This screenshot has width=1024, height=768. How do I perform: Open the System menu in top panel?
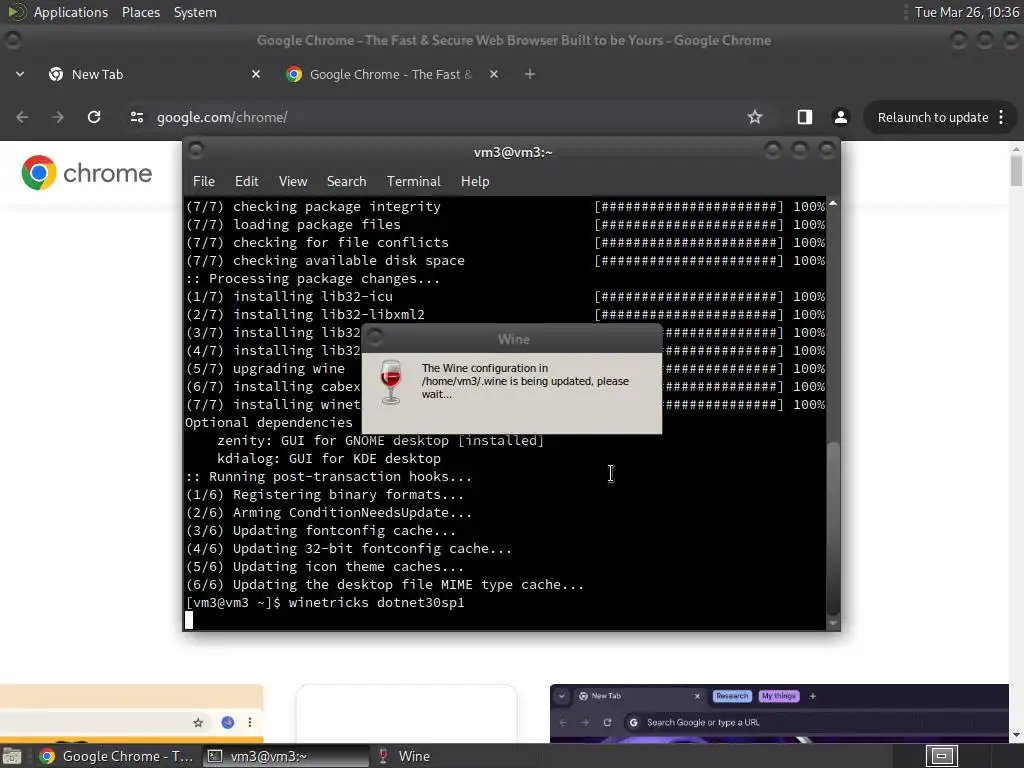(x=195, y=12)
